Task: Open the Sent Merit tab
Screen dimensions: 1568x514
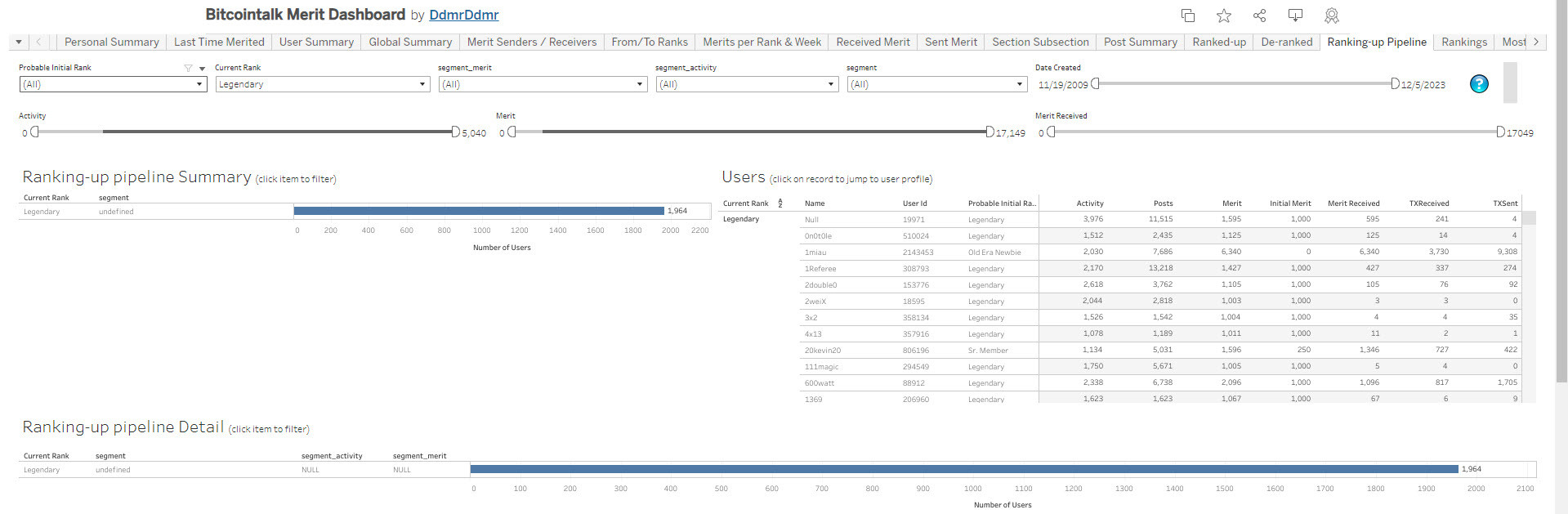Action: pyautogui.click(x=951, y=42)
